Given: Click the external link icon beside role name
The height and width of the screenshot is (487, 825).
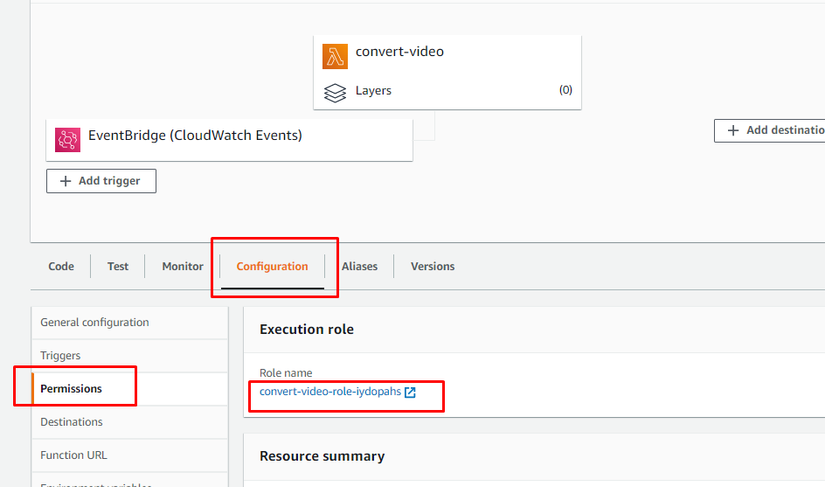Looking at the screenshot, I should pos(410,392).
